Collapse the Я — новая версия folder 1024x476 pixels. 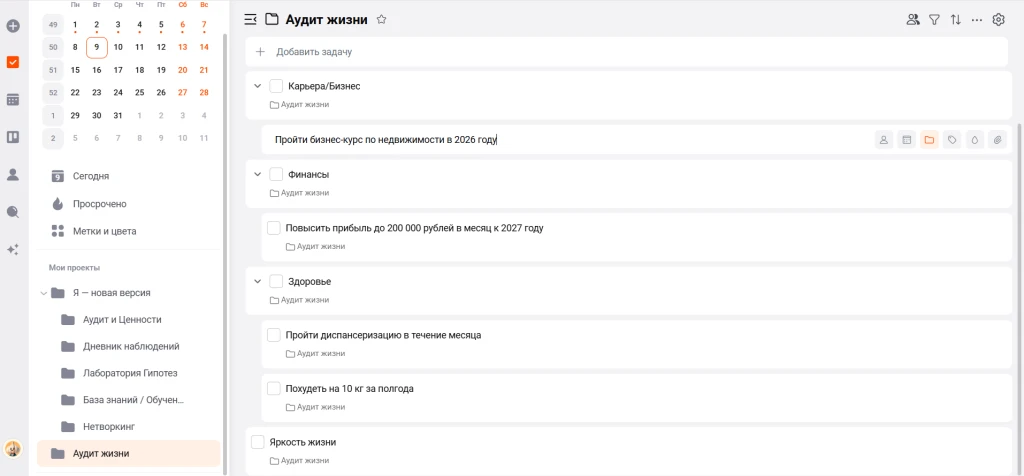tap(43, 293)
